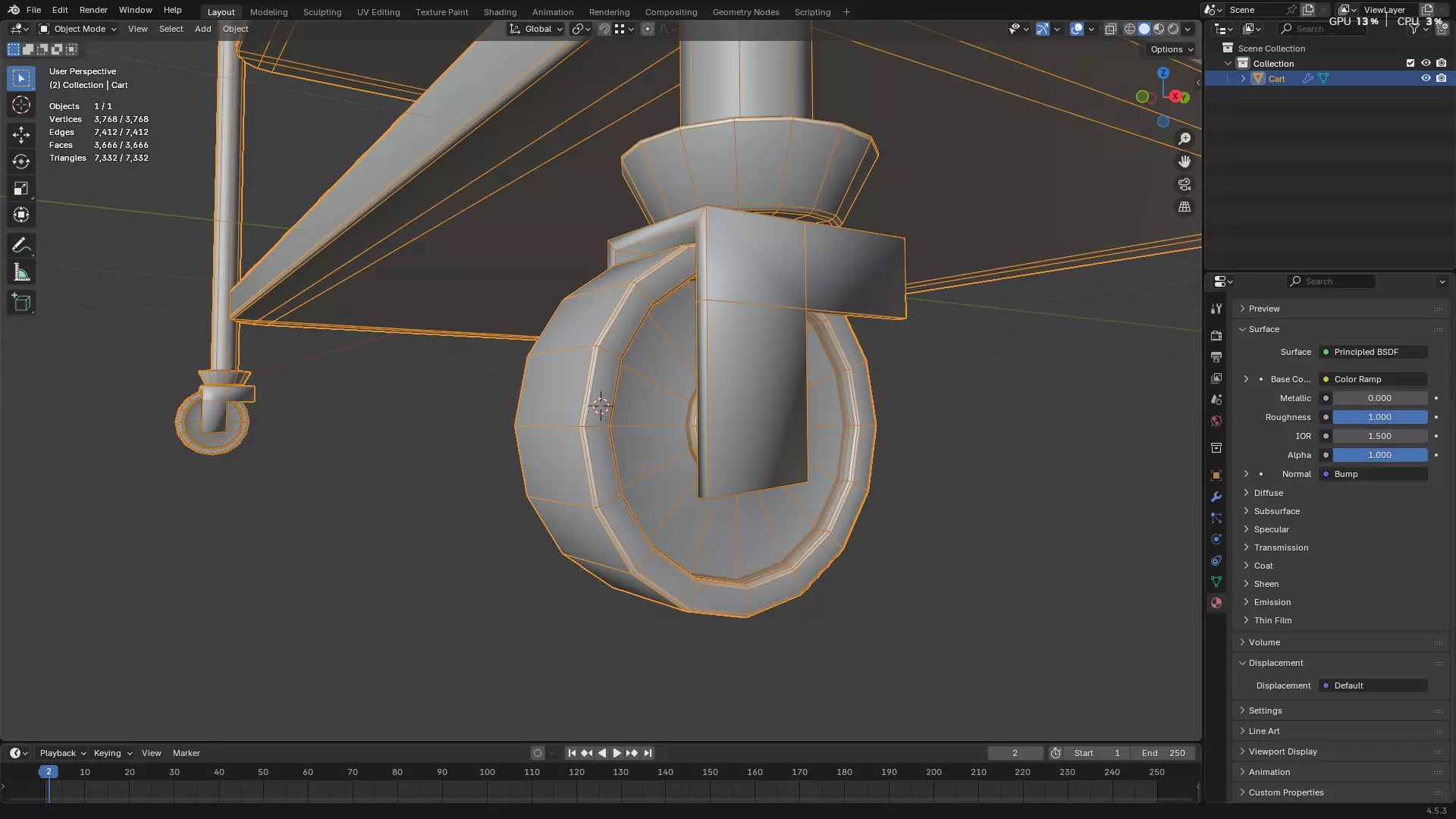Expand the Cart object tree item

pos(1243,79)
